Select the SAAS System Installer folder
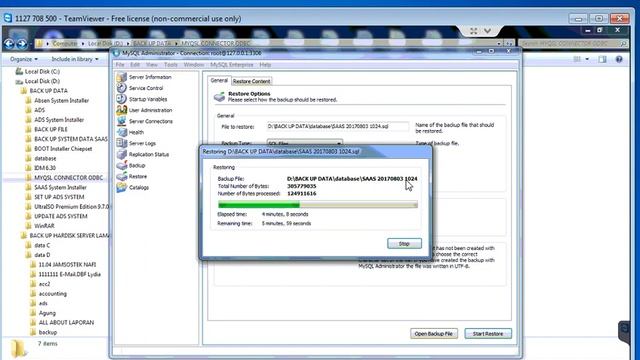Viewport: 640px width, 360px height. (60, 187)
